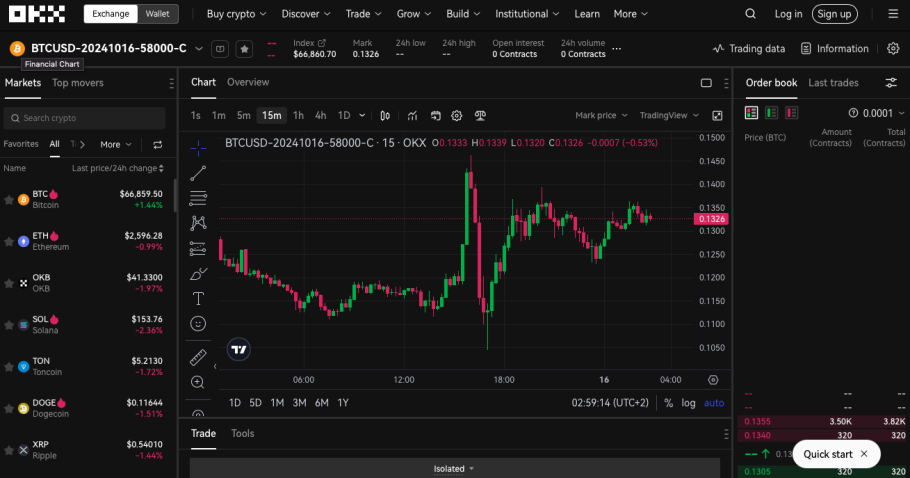Click the Sign up button
Image resolution: width=910 pixels, height=478 pixels.
(x=835, y=14)
